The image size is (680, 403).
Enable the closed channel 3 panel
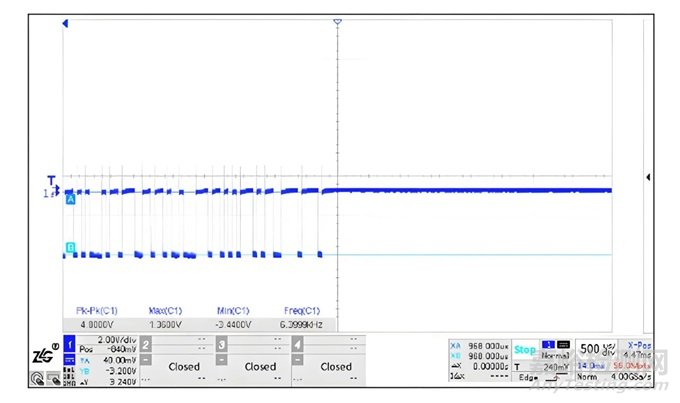click(260, 366)
